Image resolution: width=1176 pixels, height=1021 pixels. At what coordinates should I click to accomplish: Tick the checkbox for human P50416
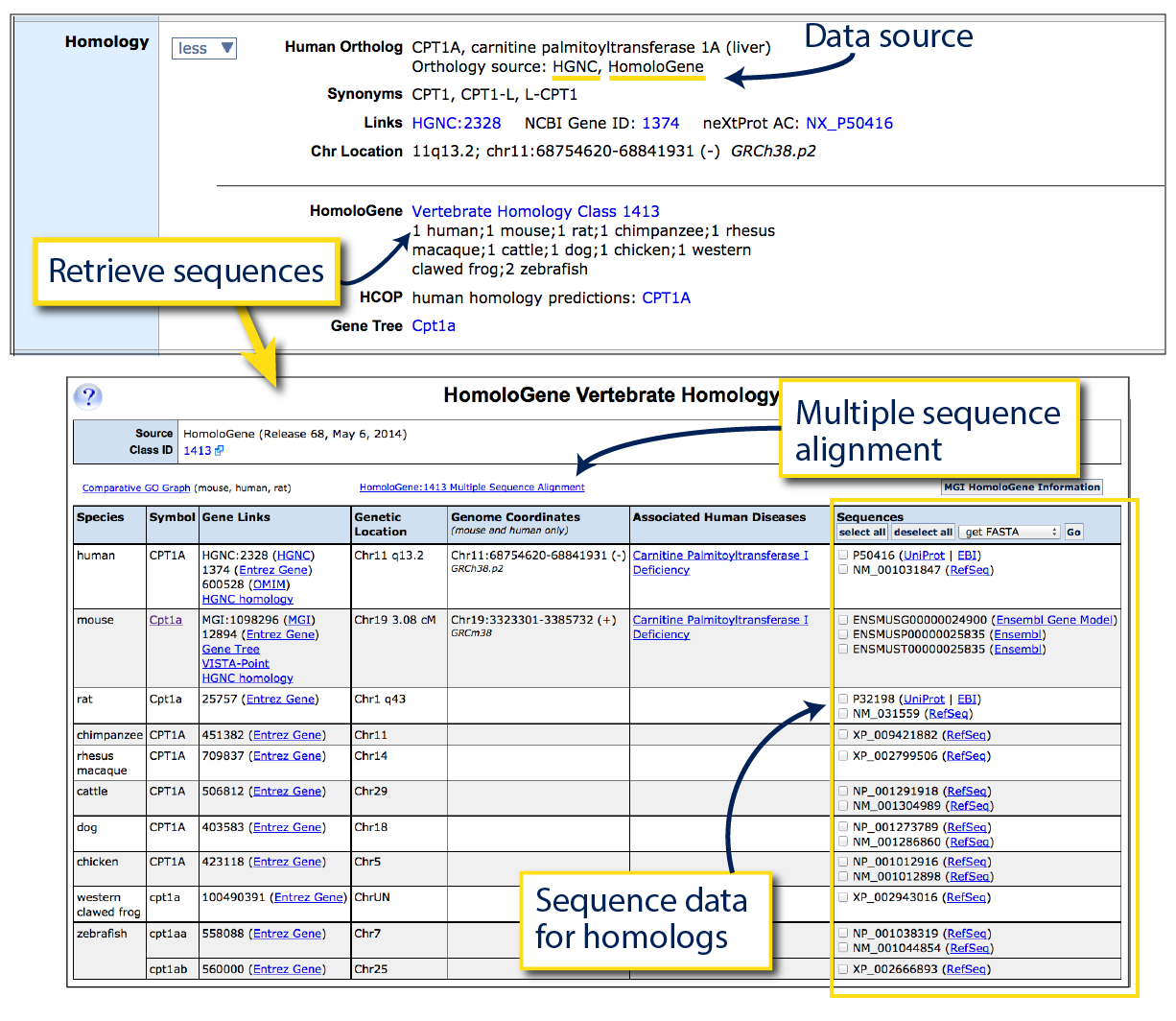(x=843, y=555)
